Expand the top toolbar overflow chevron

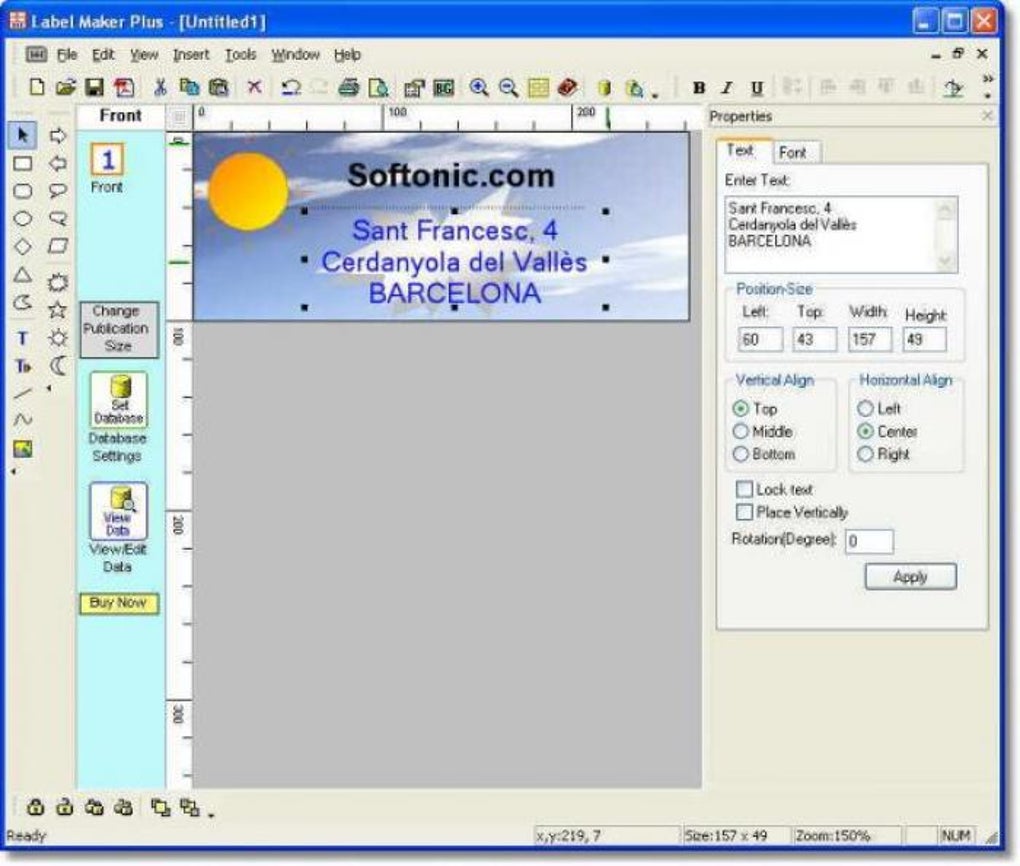988,79
